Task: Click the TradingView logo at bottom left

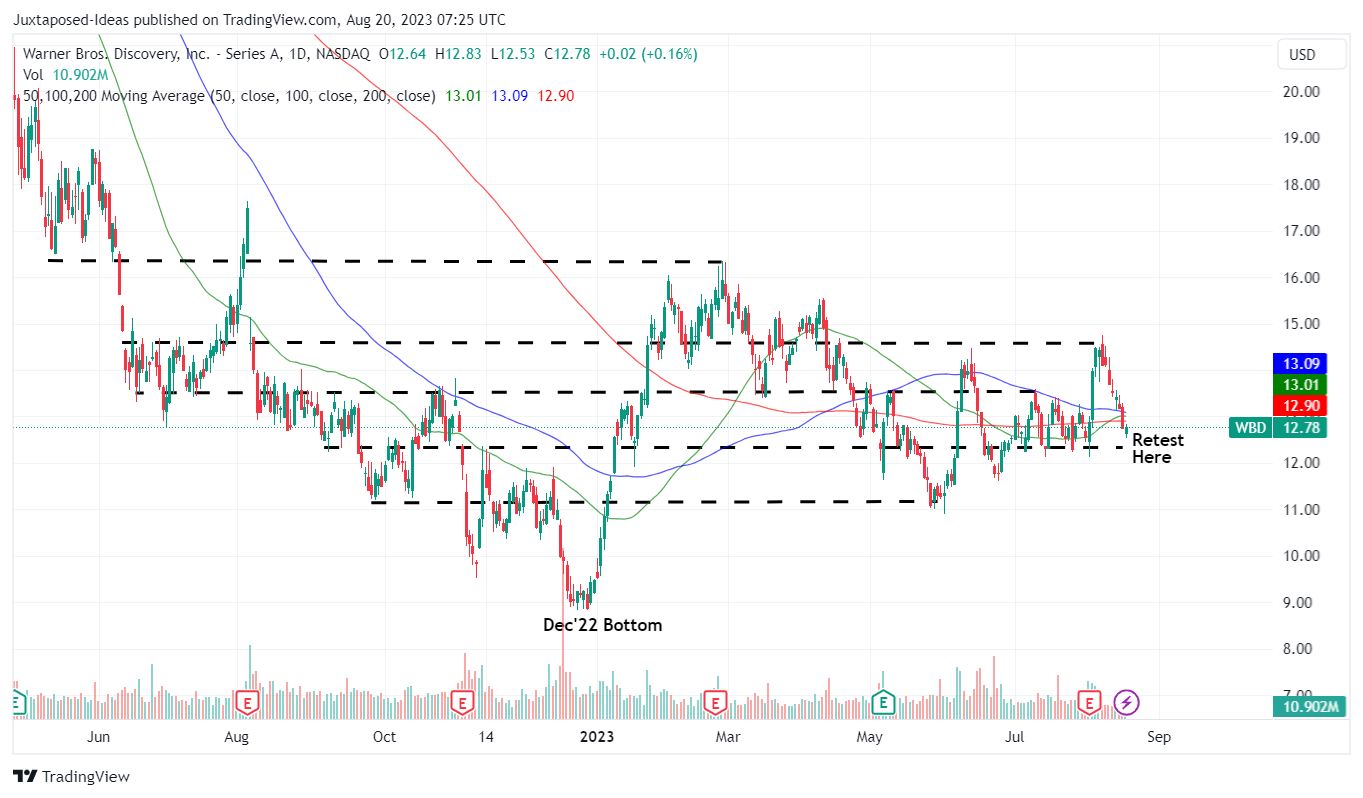Action: [71, 776]
